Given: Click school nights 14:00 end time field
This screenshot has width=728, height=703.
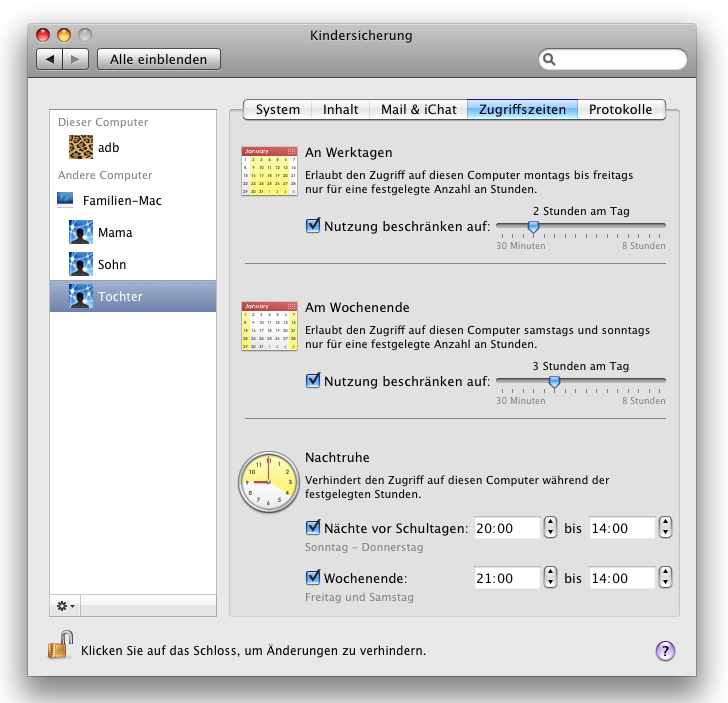Looking at the screenshot, I should tap(622, 527).
